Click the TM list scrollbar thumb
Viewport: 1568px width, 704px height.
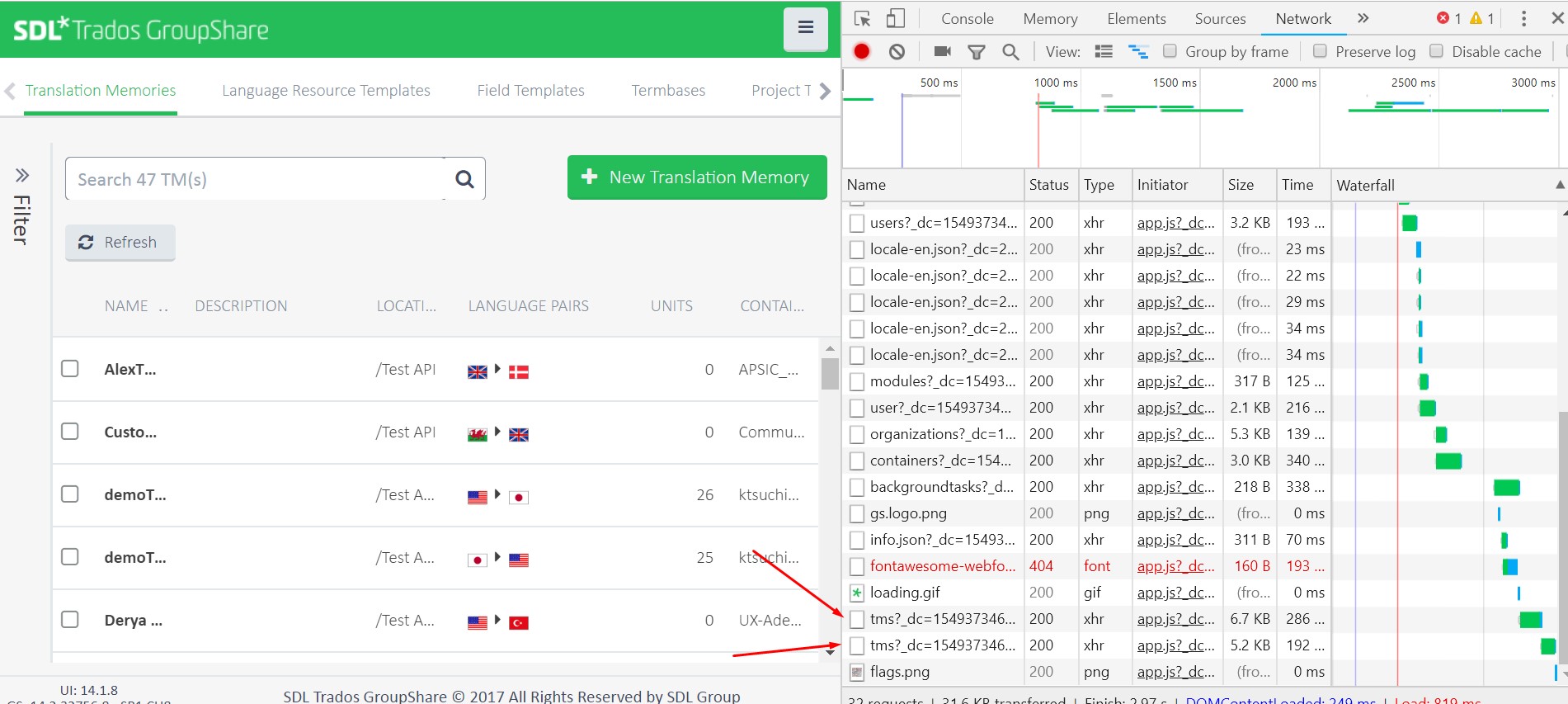(830, 373)
